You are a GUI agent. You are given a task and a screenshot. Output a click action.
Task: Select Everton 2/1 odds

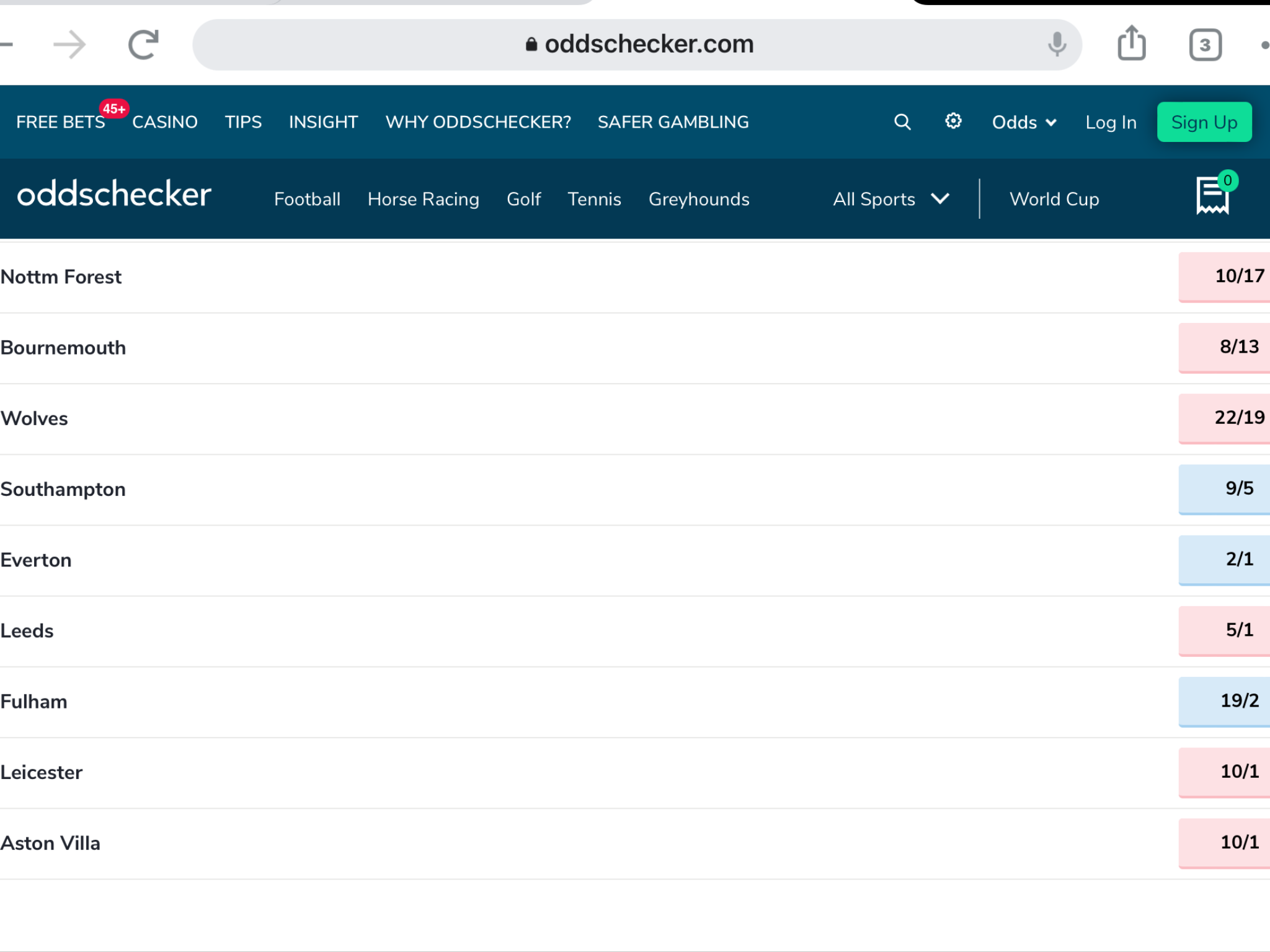click(x=1225, y=559)
